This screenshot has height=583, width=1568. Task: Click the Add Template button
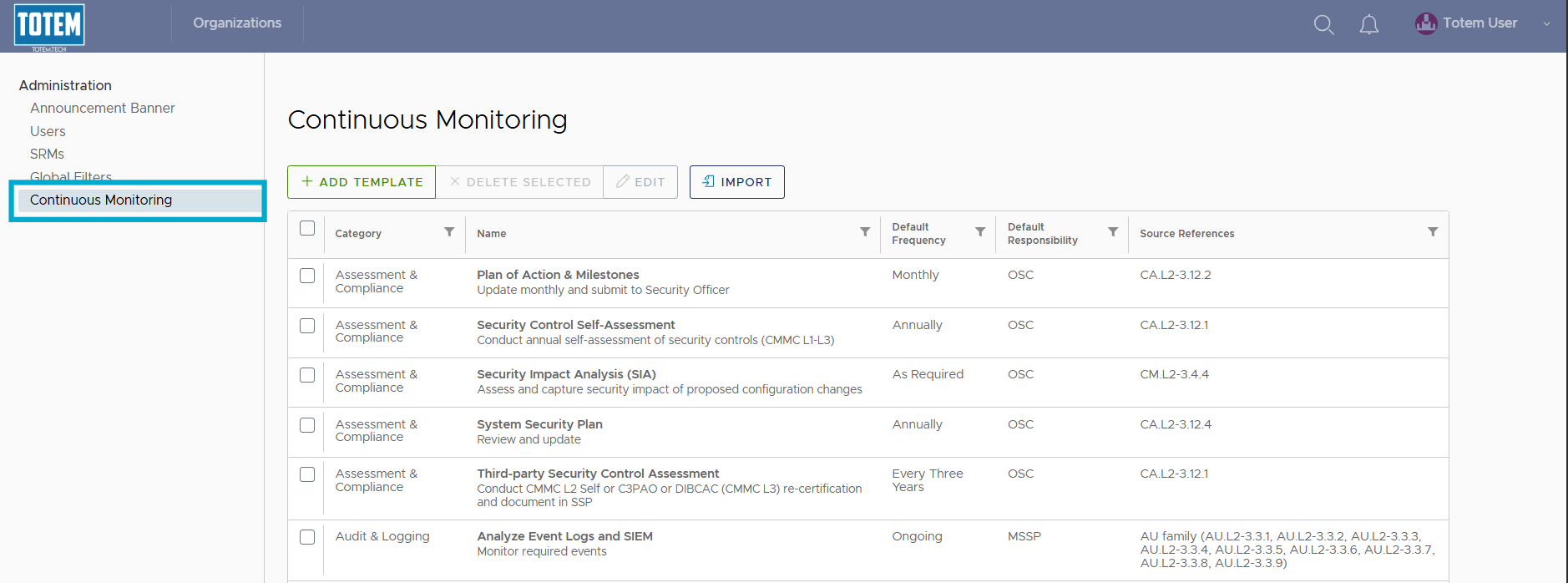(x=362, y=182)
